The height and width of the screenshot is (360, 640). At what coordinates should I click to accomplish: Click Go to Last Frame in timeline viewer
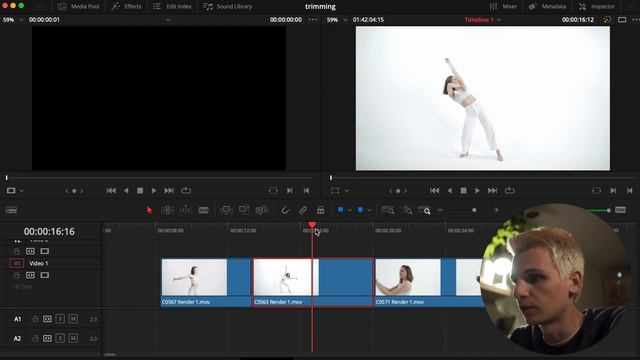click(493, 191)
